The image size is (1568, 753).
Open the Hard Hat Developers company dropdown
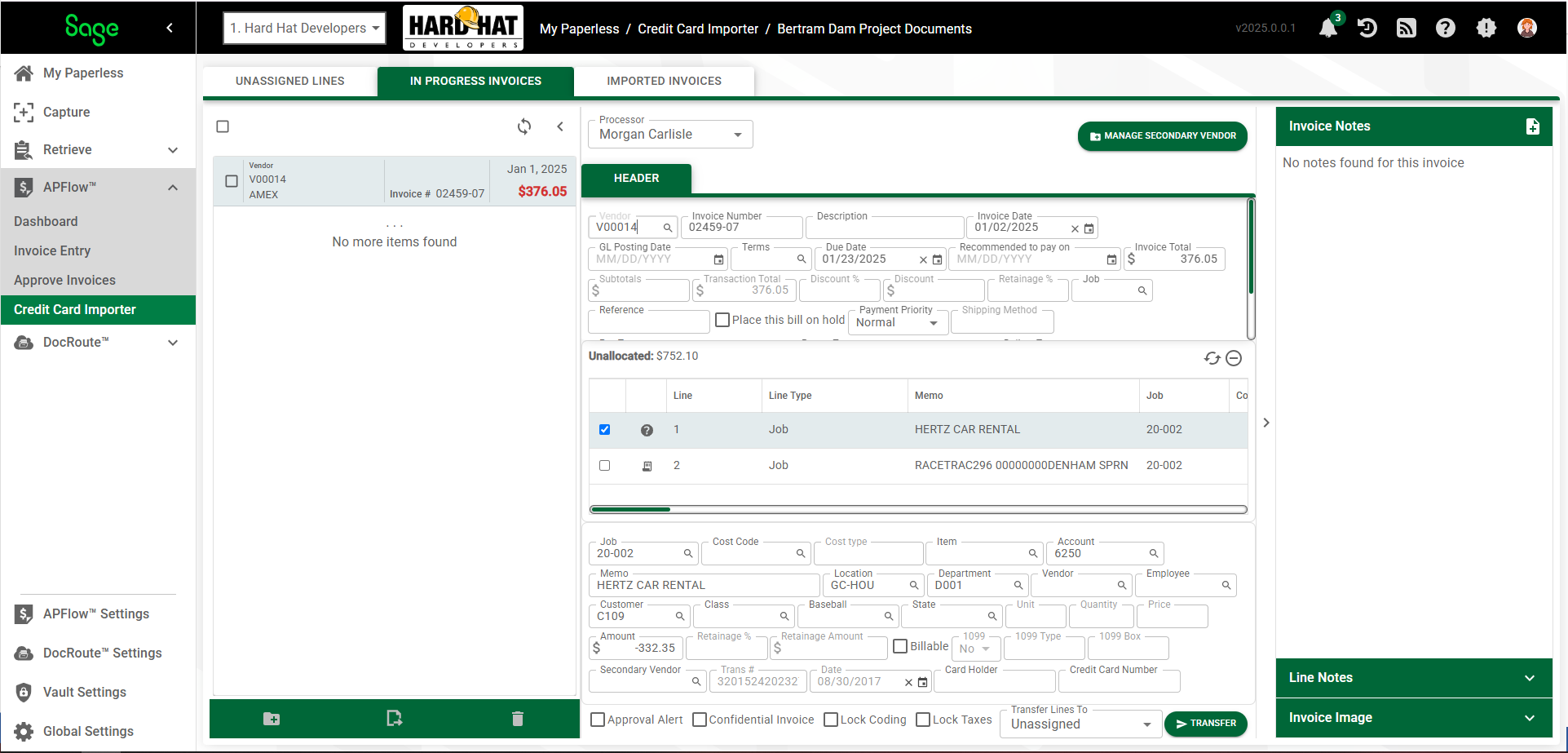click(x=305, y=28)
